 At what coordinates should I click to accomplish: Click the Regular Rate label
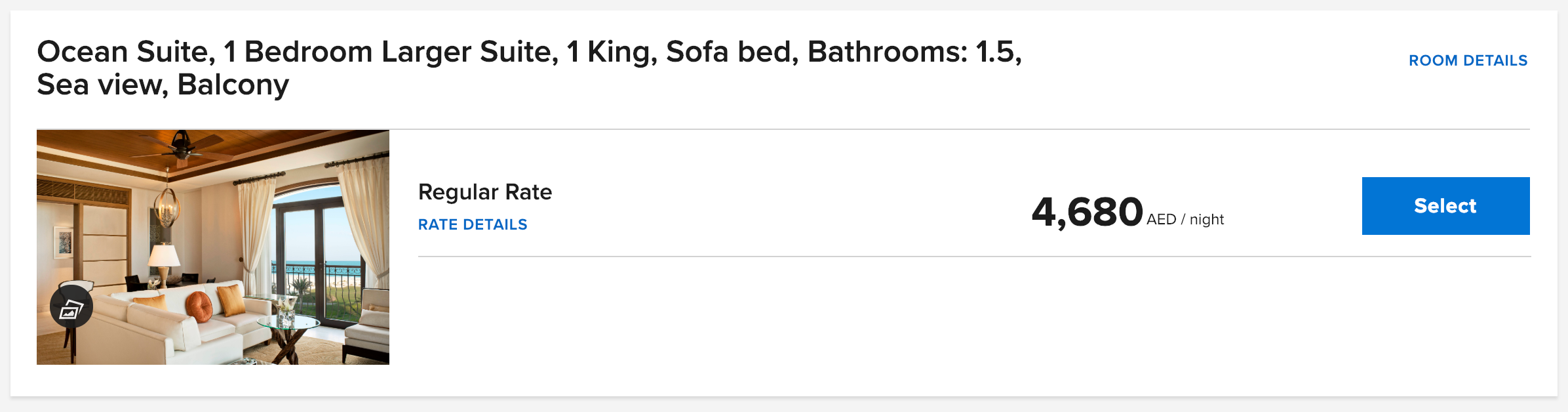pyautogui.click(x=484, y=192)
